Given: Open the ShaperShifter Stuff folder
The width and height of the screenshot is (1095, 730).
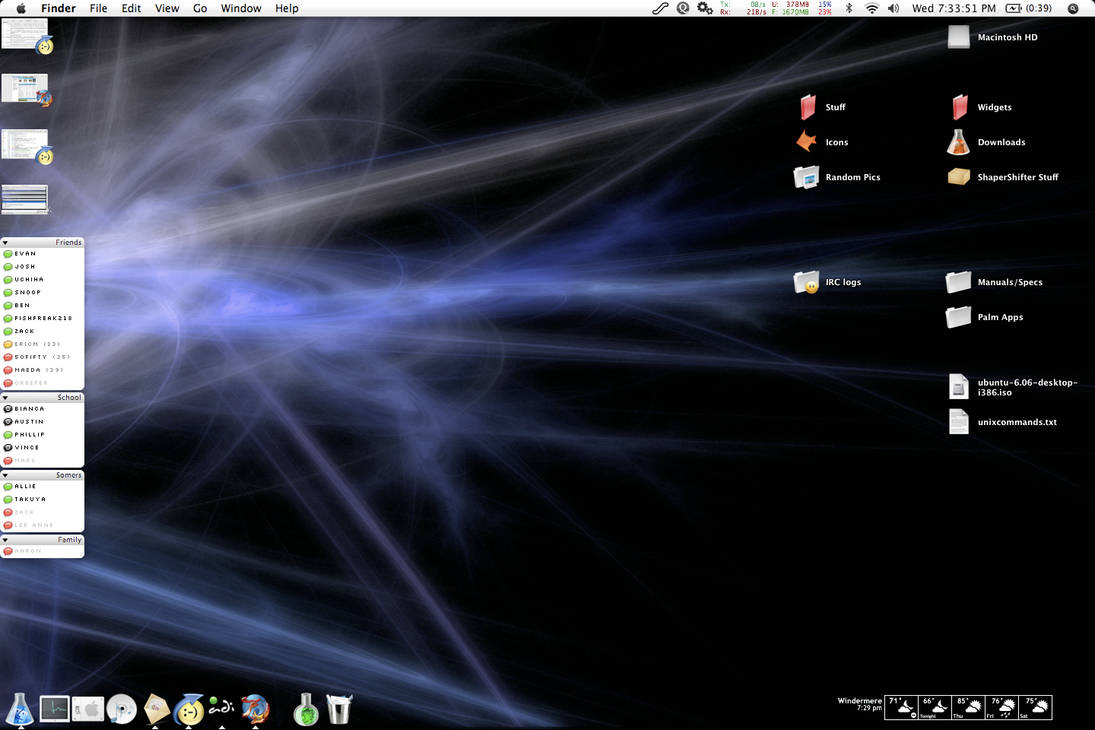Looking at the screenshot, I should click(x=957, y=176).
